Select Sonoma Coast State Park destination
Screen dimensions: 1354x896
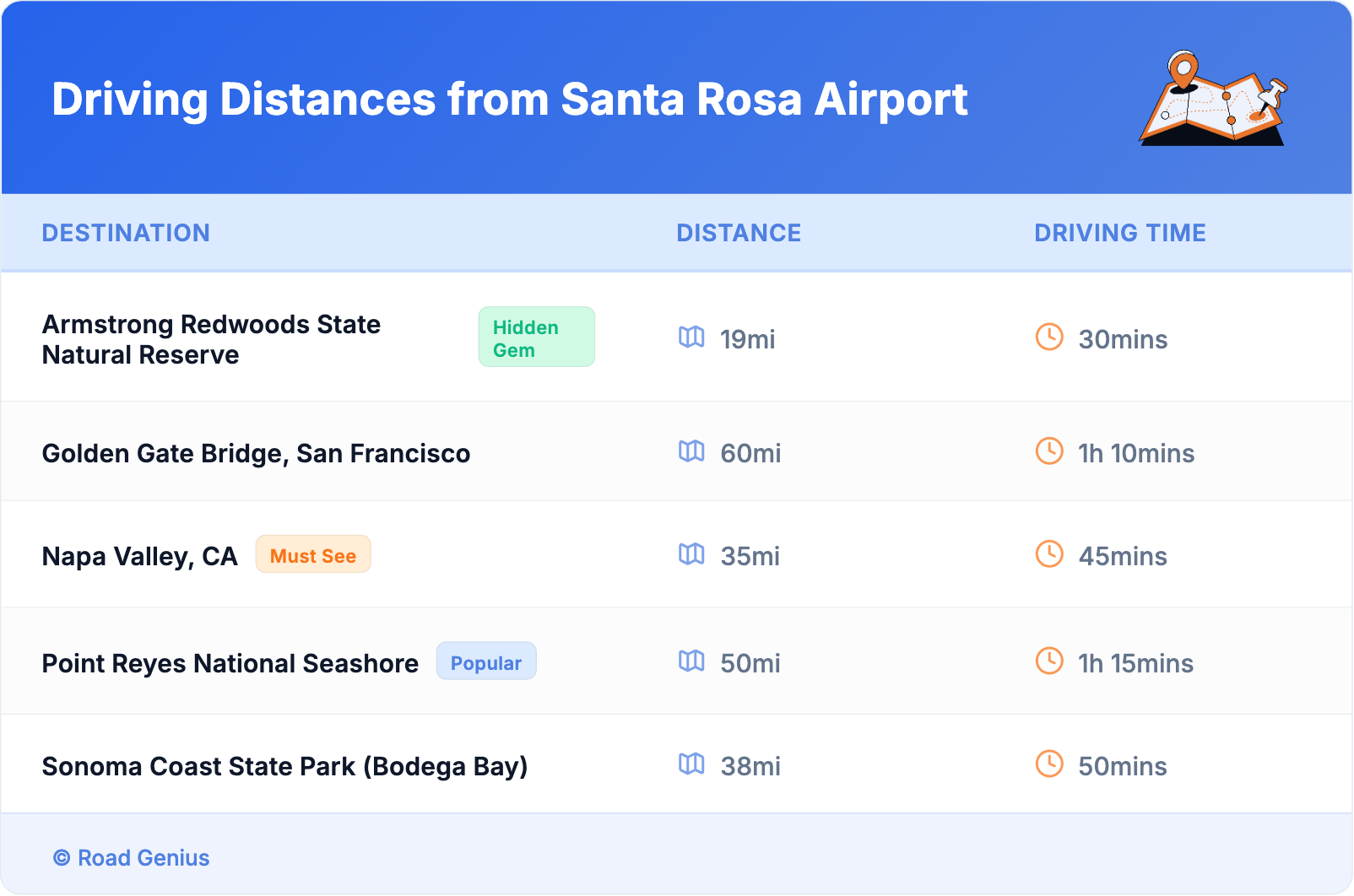click(284, 767)
